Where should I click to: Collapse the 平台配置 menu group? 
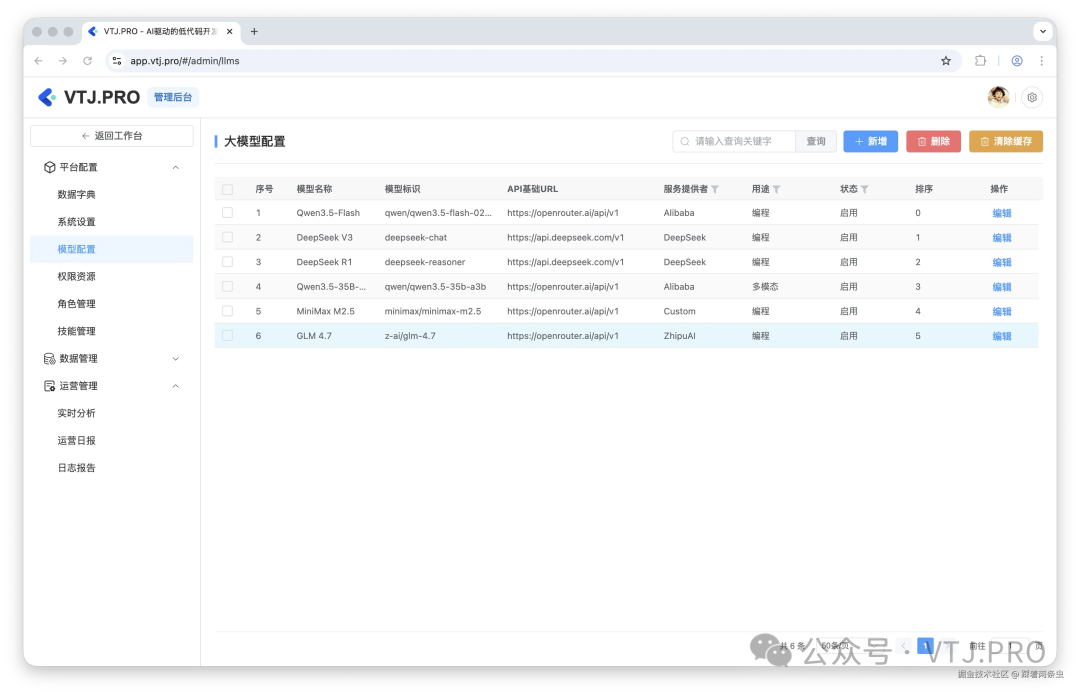176,167
